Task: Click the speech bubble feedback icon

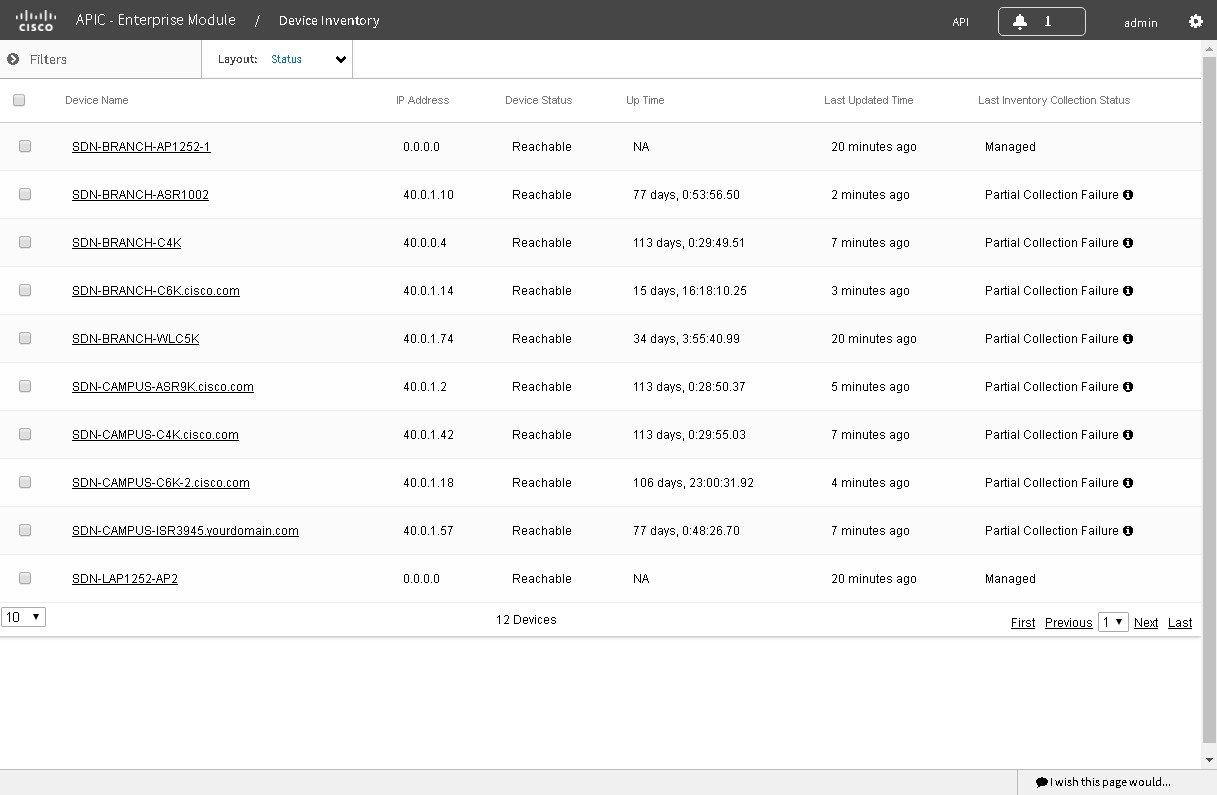Action: (1042, 782)
